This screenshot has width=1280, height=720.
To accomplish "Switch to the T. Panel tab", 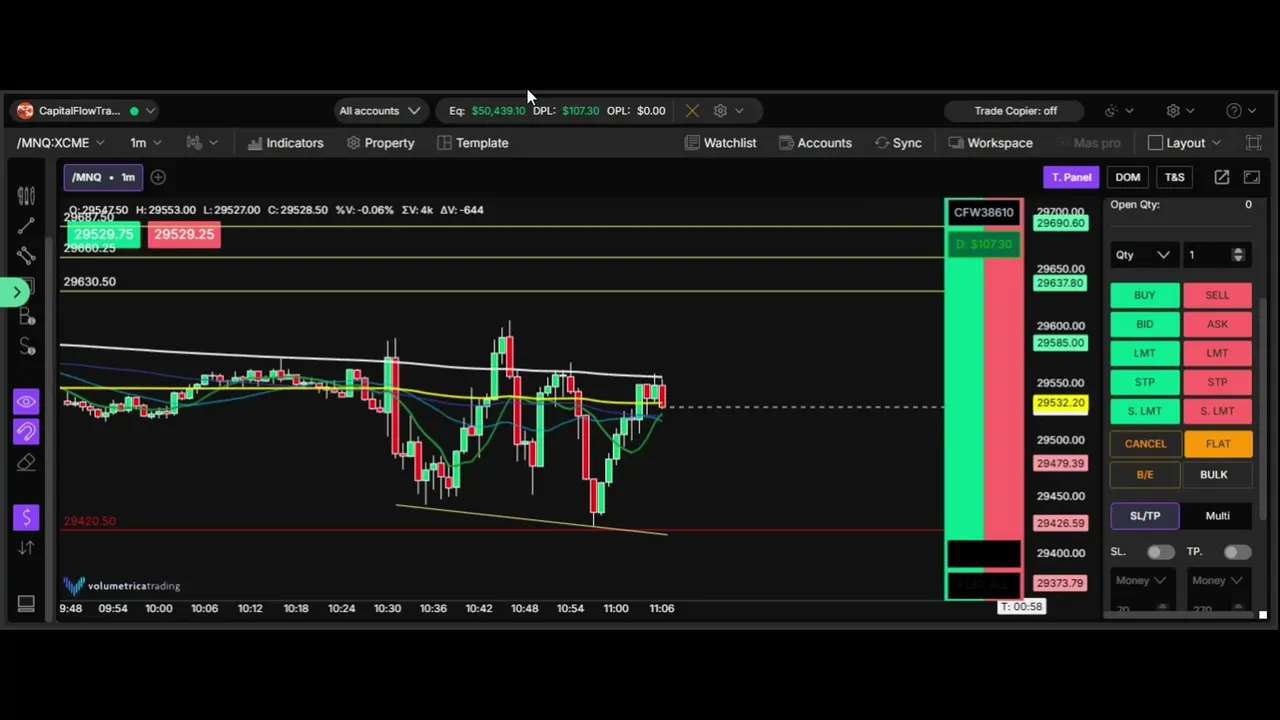I will click(x=1071, y=177).
